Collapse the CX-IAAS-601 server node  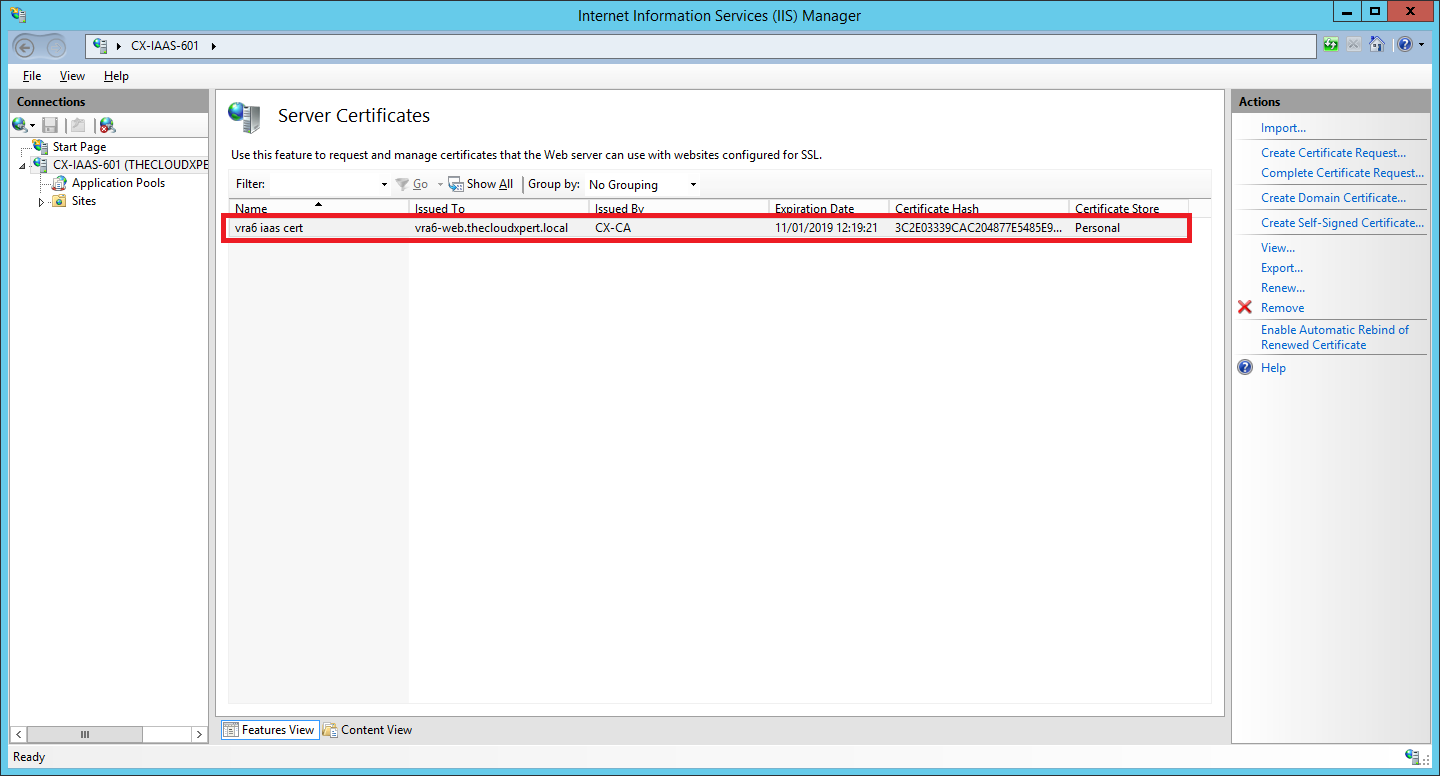[22, 166]
